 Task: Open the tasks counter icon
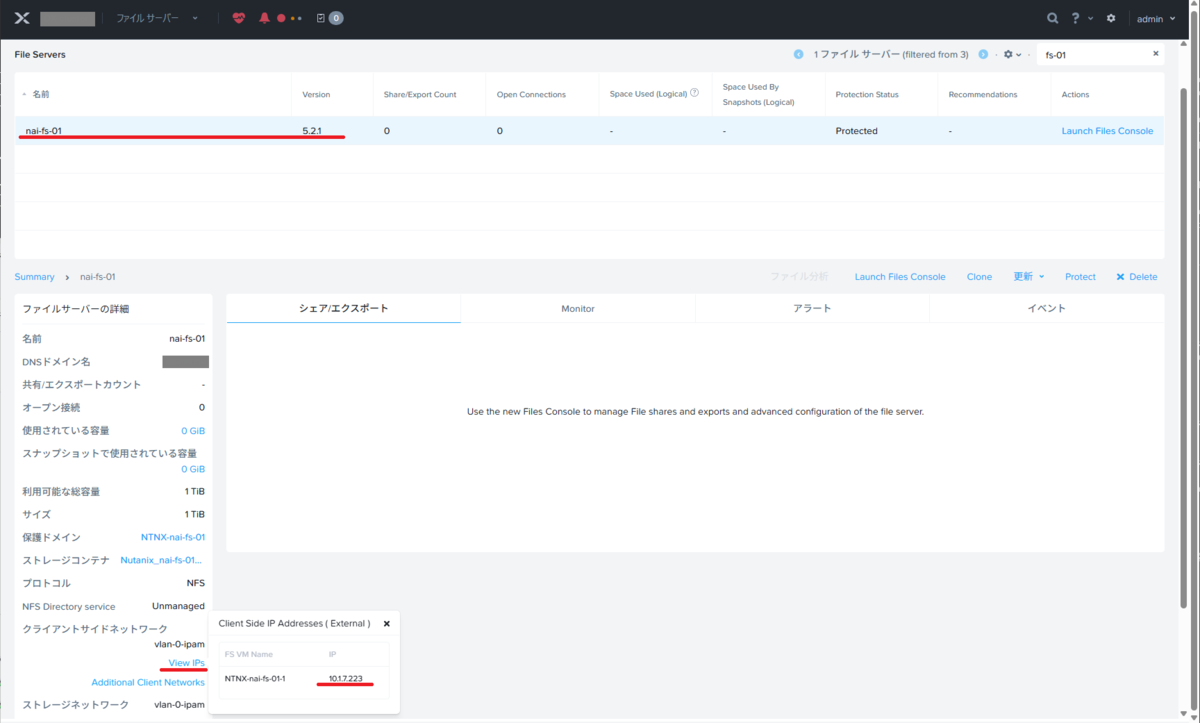(330, 18)
